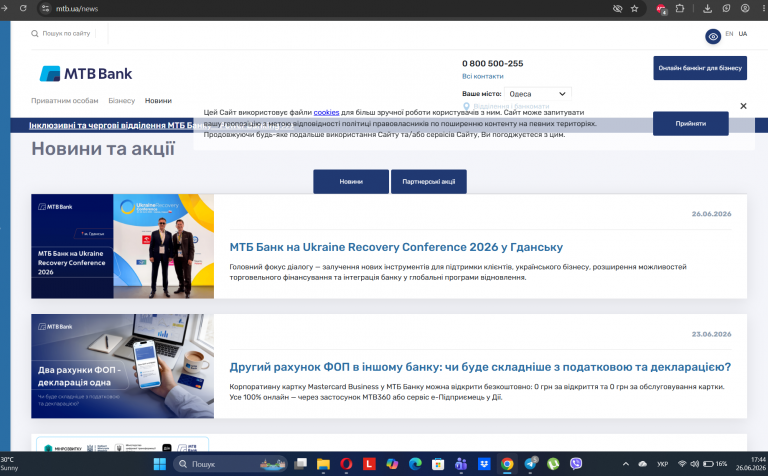Launch Microsoft Edge from taskbar
The width and height of the screenshot is (768, 476).
(x=415, y=464)
